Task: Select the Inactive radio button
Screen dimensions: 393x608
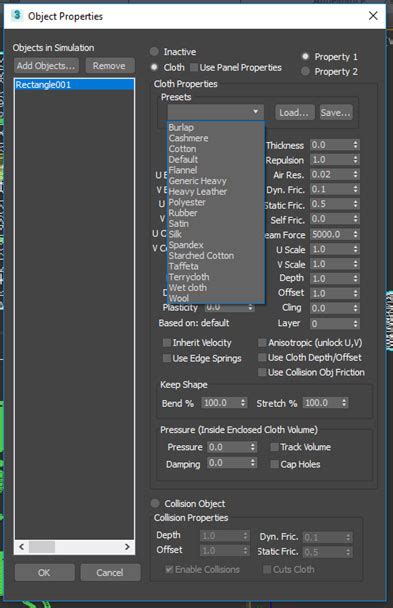Action: [154, 52]
